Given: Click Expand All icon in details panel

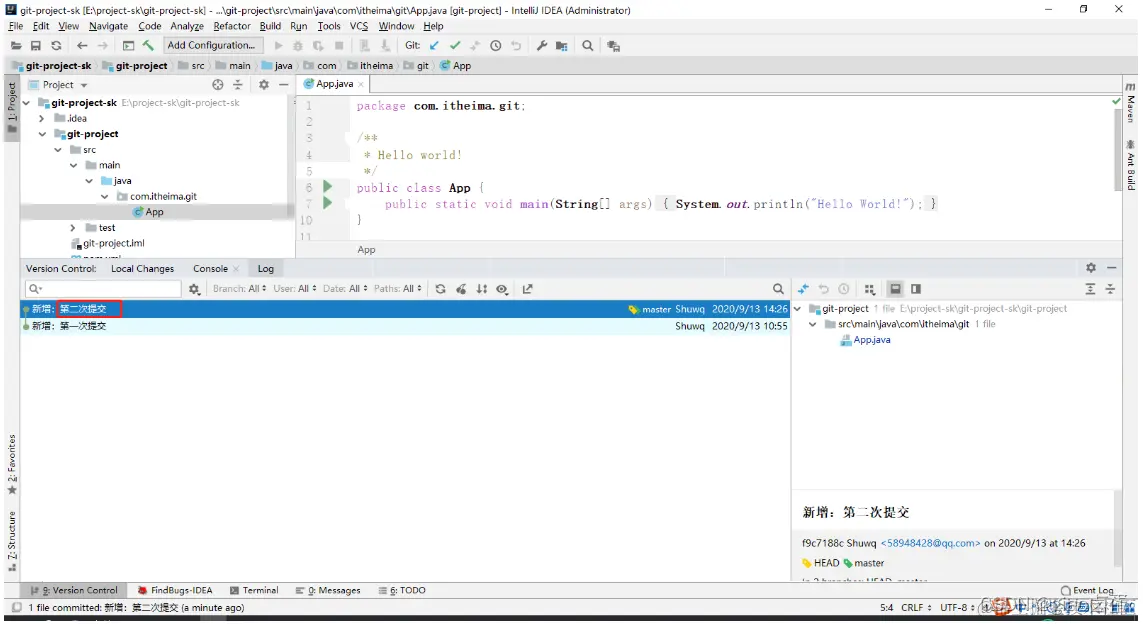Looking at the screenshot, I should (1090, 289).
